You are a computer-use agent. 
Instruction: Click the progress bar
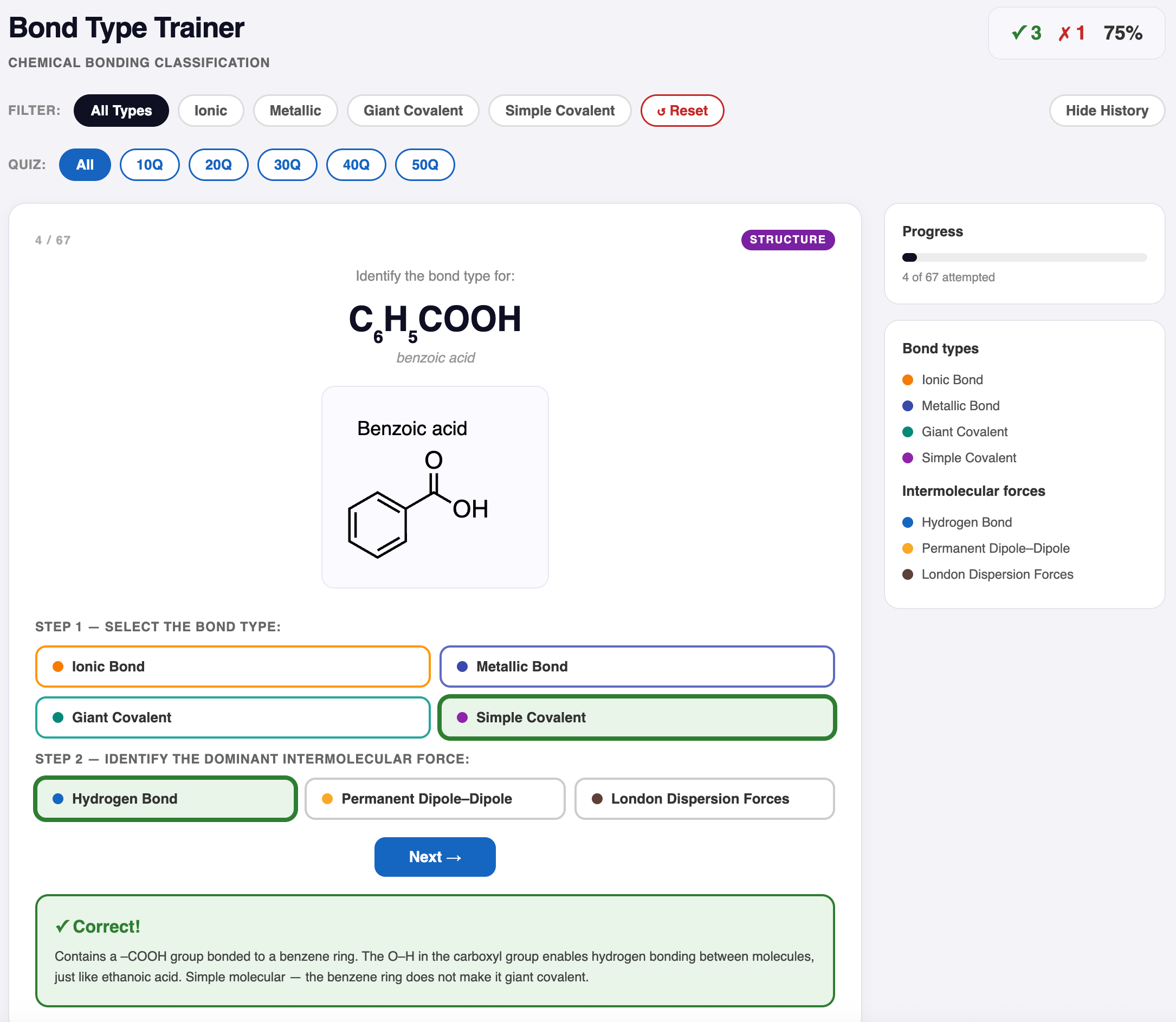pos(1024,257)
